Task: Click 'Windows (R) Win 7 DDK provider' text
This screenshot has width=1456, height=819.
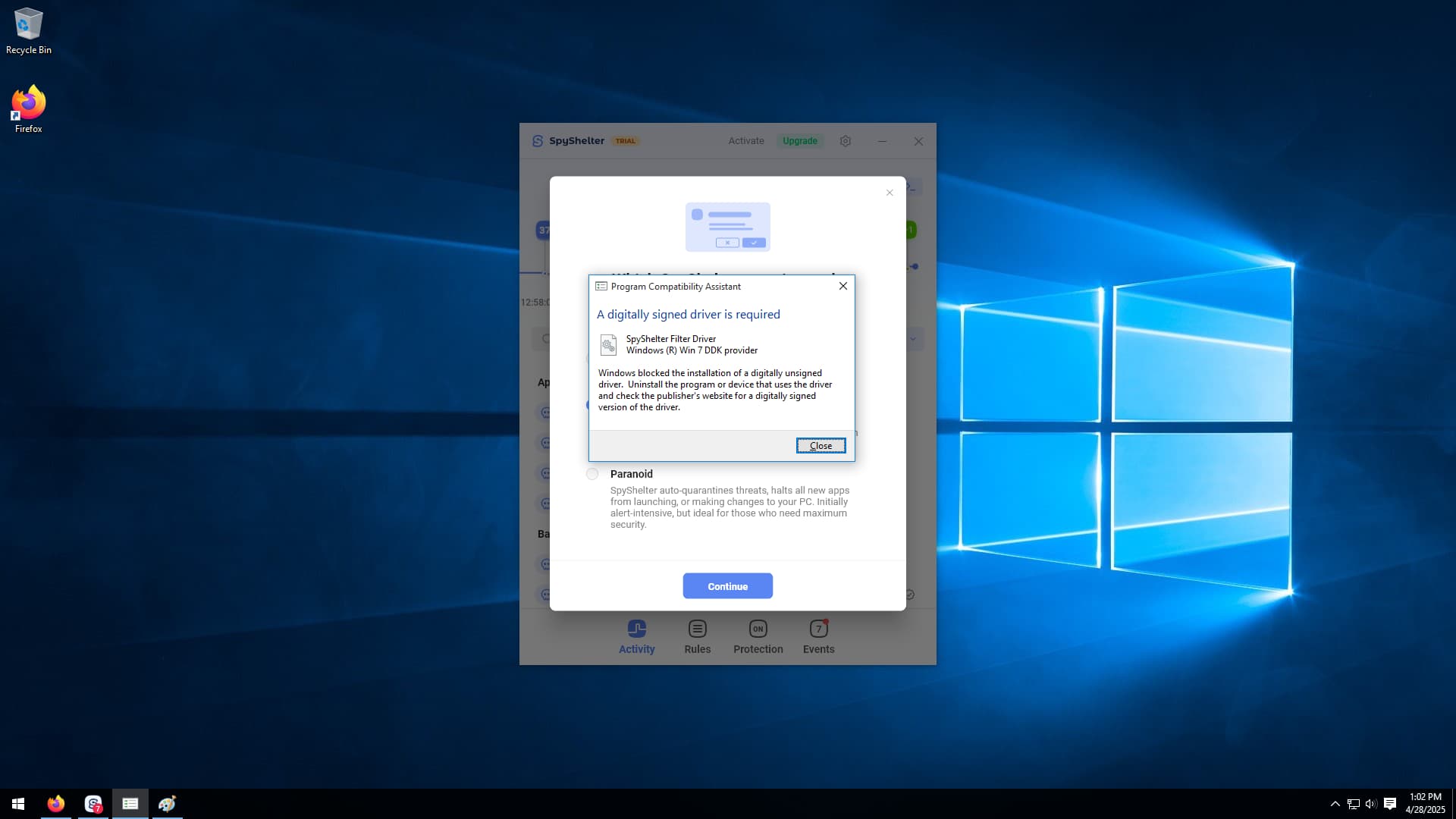Action: (692, 350)
